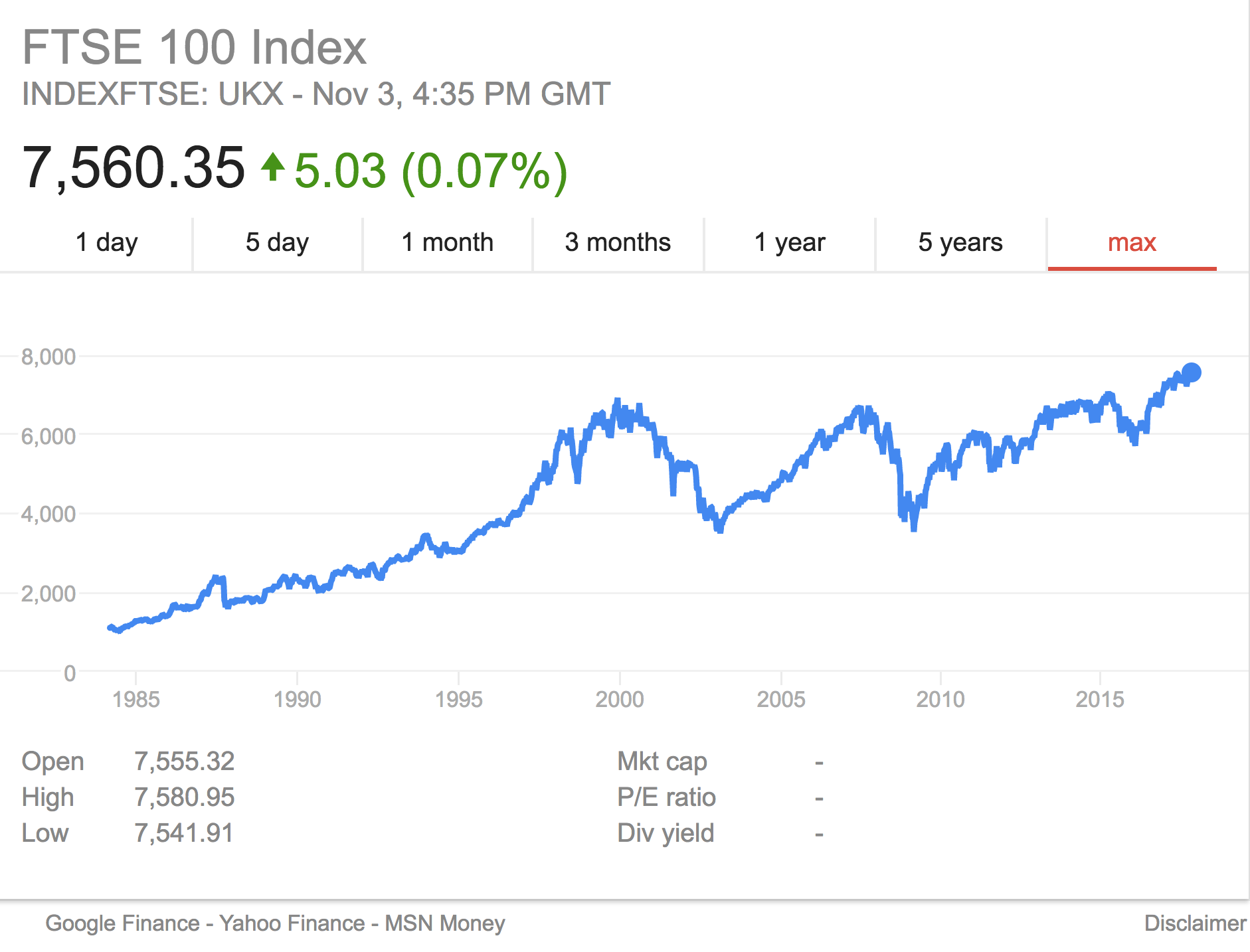This screenshot has width=1250, height=952.
Task: Click the 8,000 y-axis label
Action: click(48, 357)
